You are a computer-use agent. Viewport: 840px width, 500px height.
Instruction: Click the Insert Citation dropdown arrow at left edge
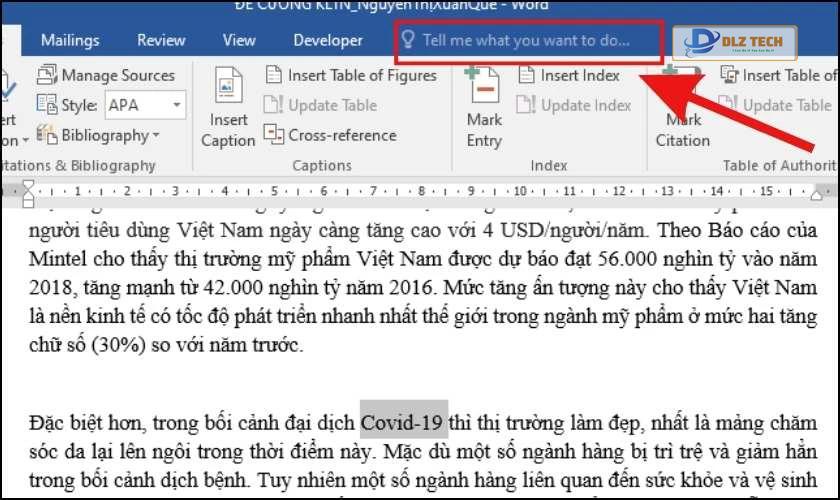[25, 141]
